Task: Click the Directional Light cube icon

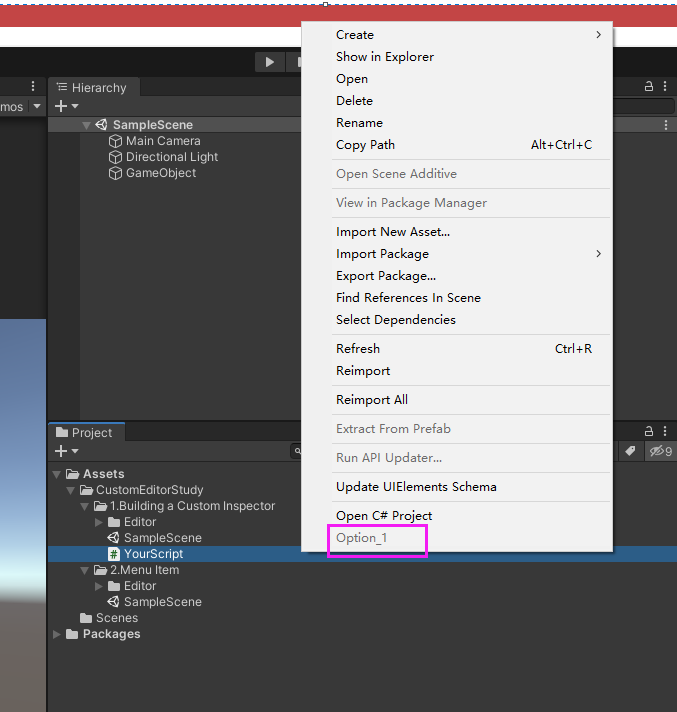Action: (x=115, y=157)
